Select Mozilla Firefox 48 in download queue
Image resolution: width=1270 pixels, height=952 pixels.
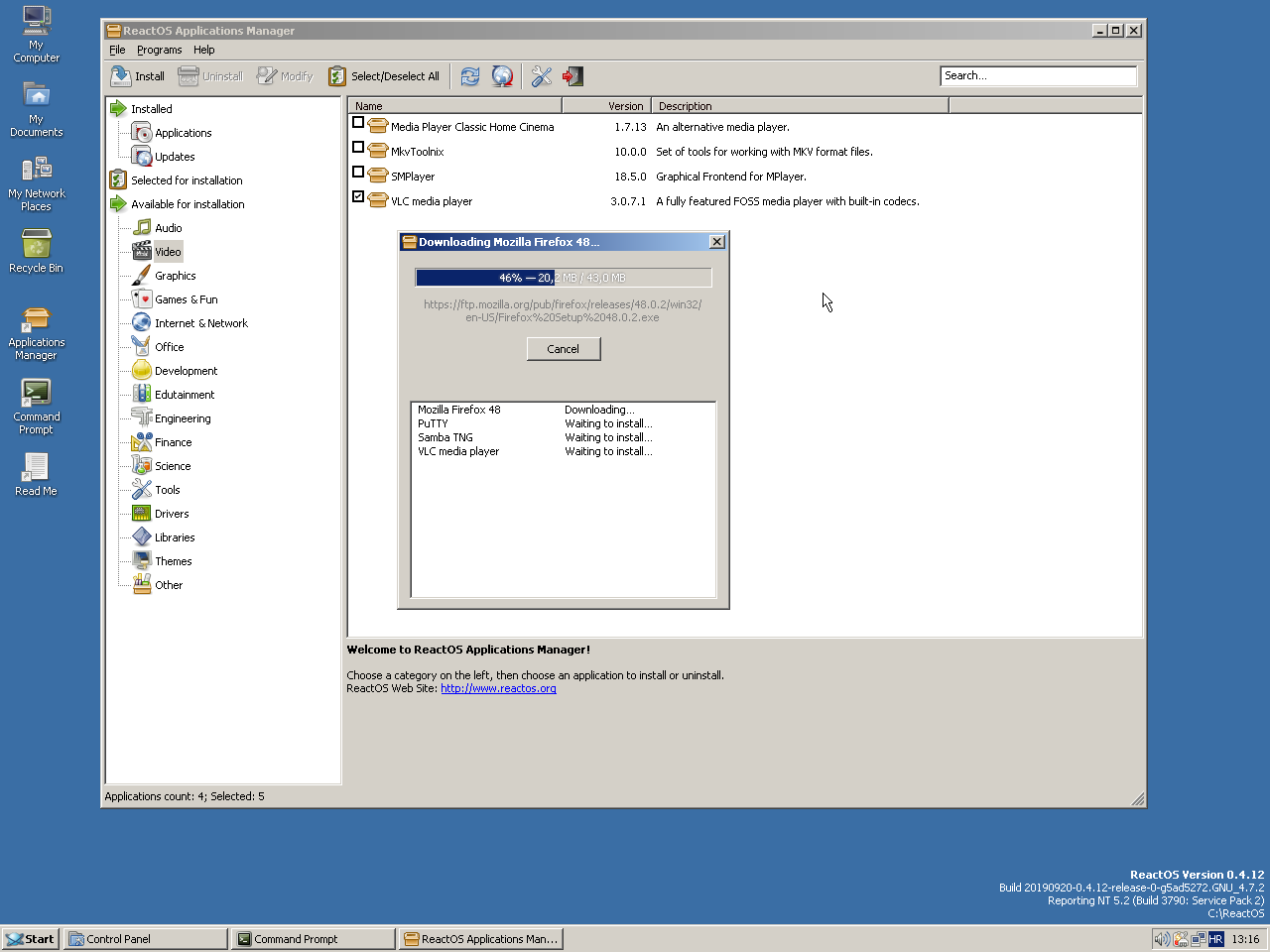[458, 410]
